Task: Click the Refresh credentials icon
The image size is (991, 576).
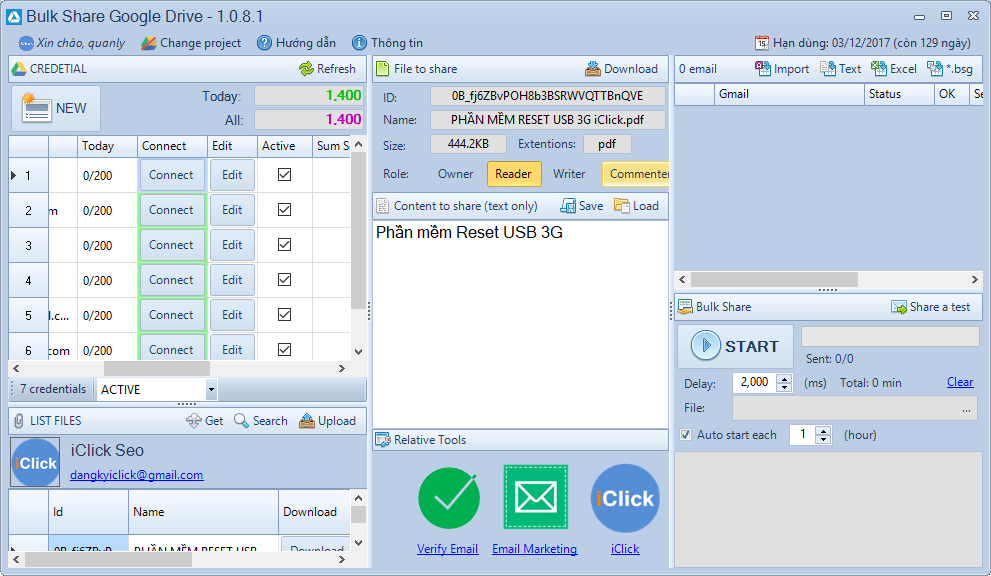Action: click(307, 69)
